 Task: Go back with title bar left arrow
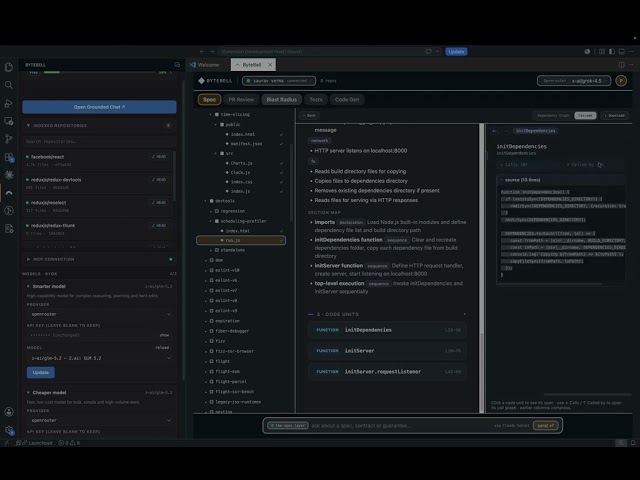[x=202, y=51]
